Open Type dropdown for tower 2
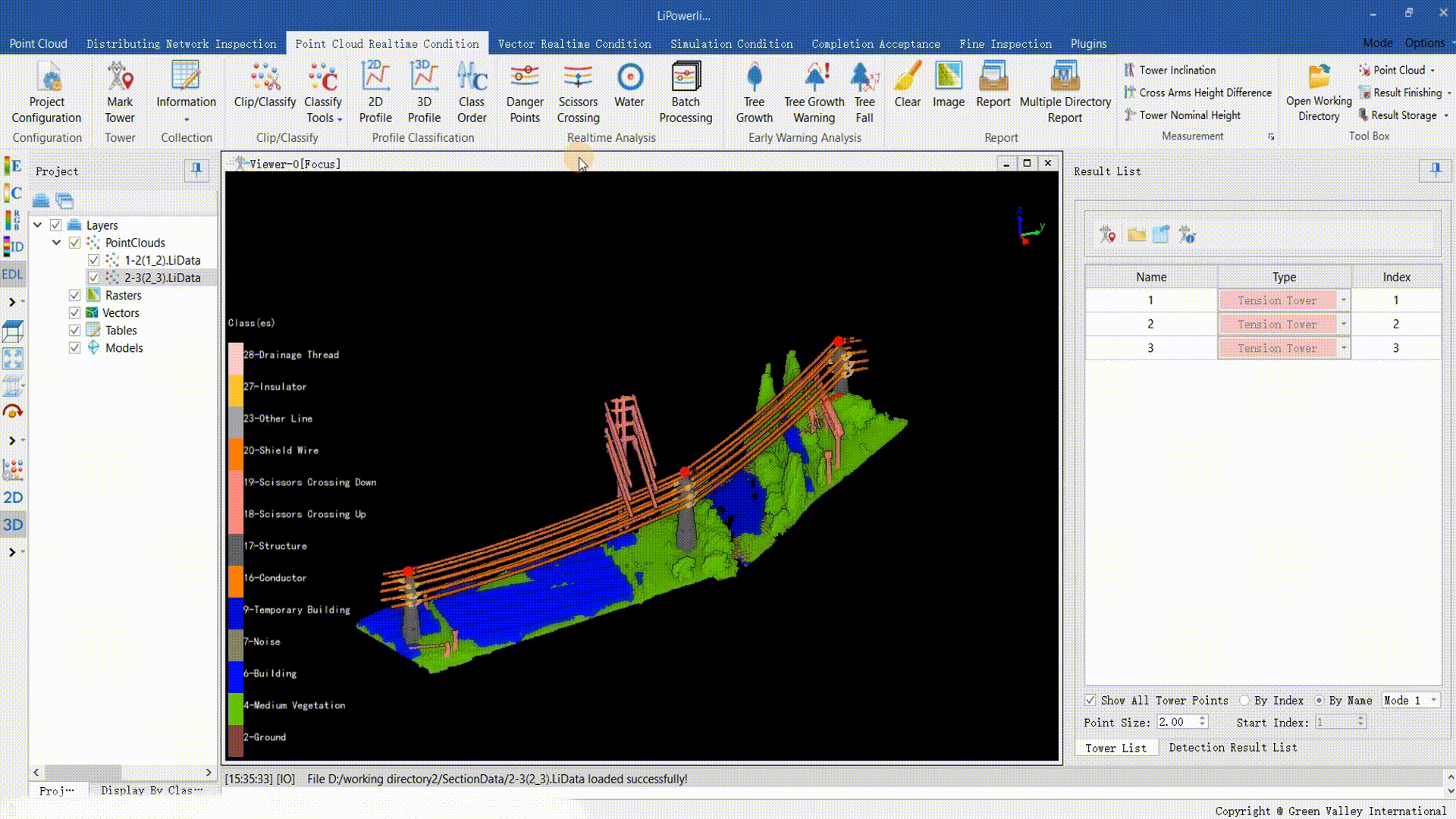 [x=1343, y=325]
